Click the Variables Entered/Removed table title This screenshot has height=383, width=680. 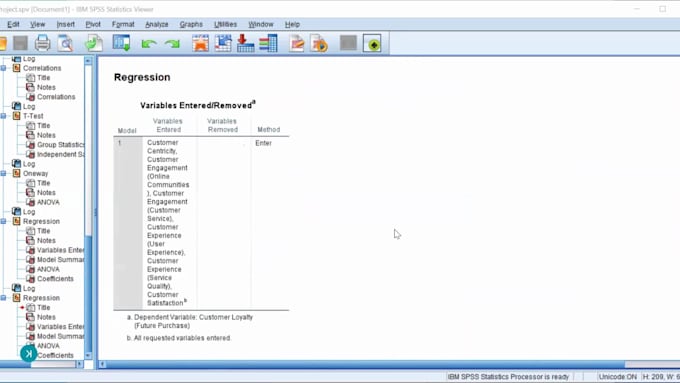click(198, 105)
